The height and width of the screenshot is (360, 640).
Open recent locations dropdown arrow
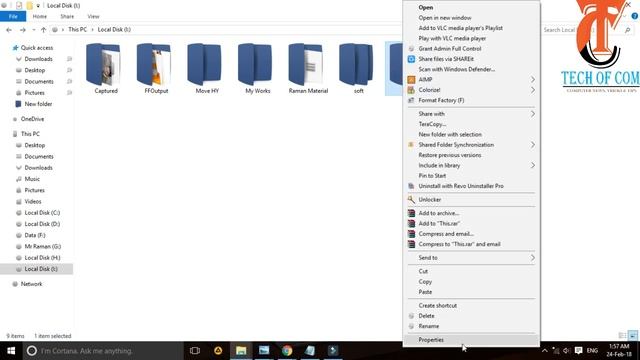point(33,30)
